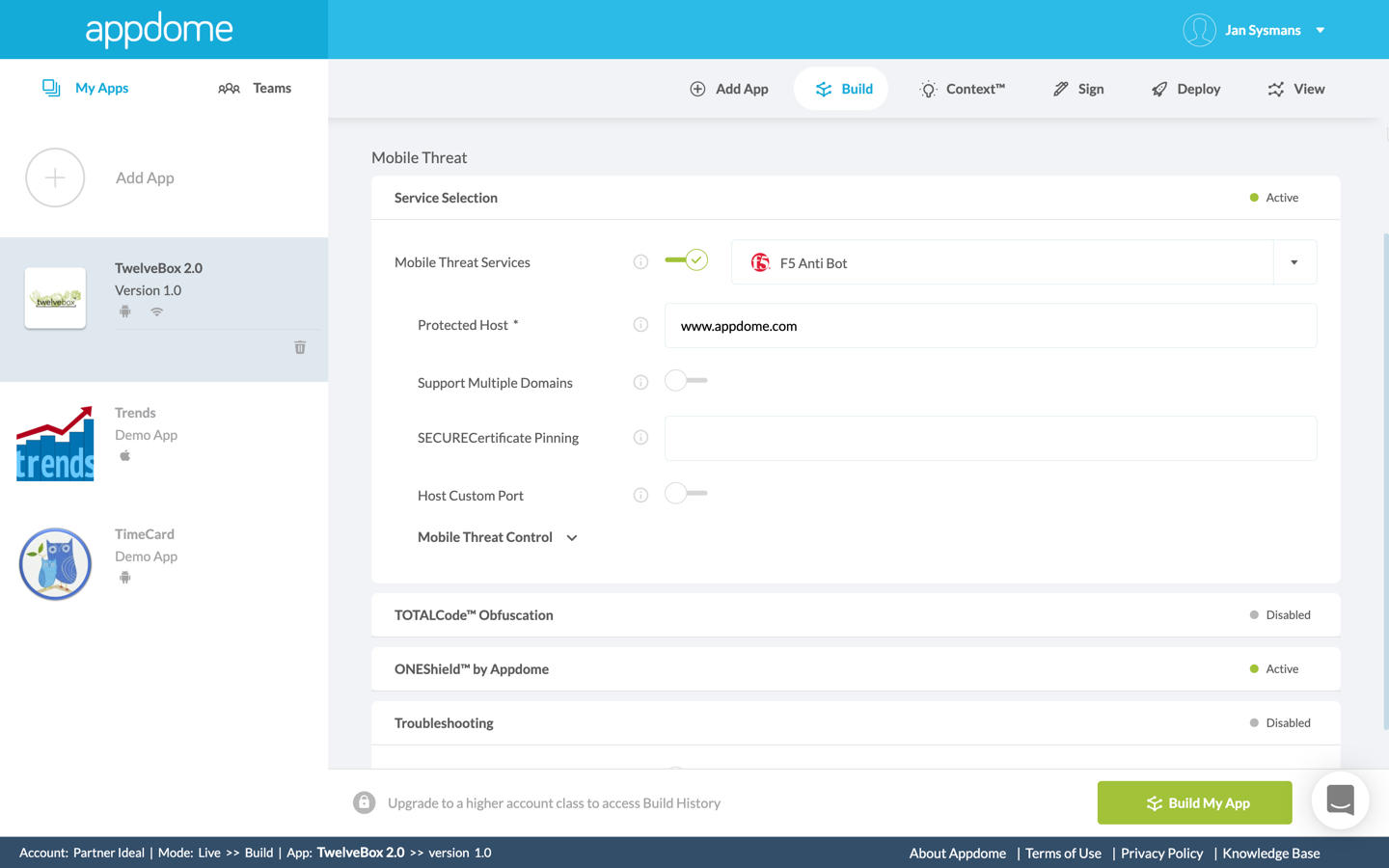Image resolution: width=1389 pixels, height=868 pixels.
Task: Switch to My Apps tab
Action: [x=85, y=88]
